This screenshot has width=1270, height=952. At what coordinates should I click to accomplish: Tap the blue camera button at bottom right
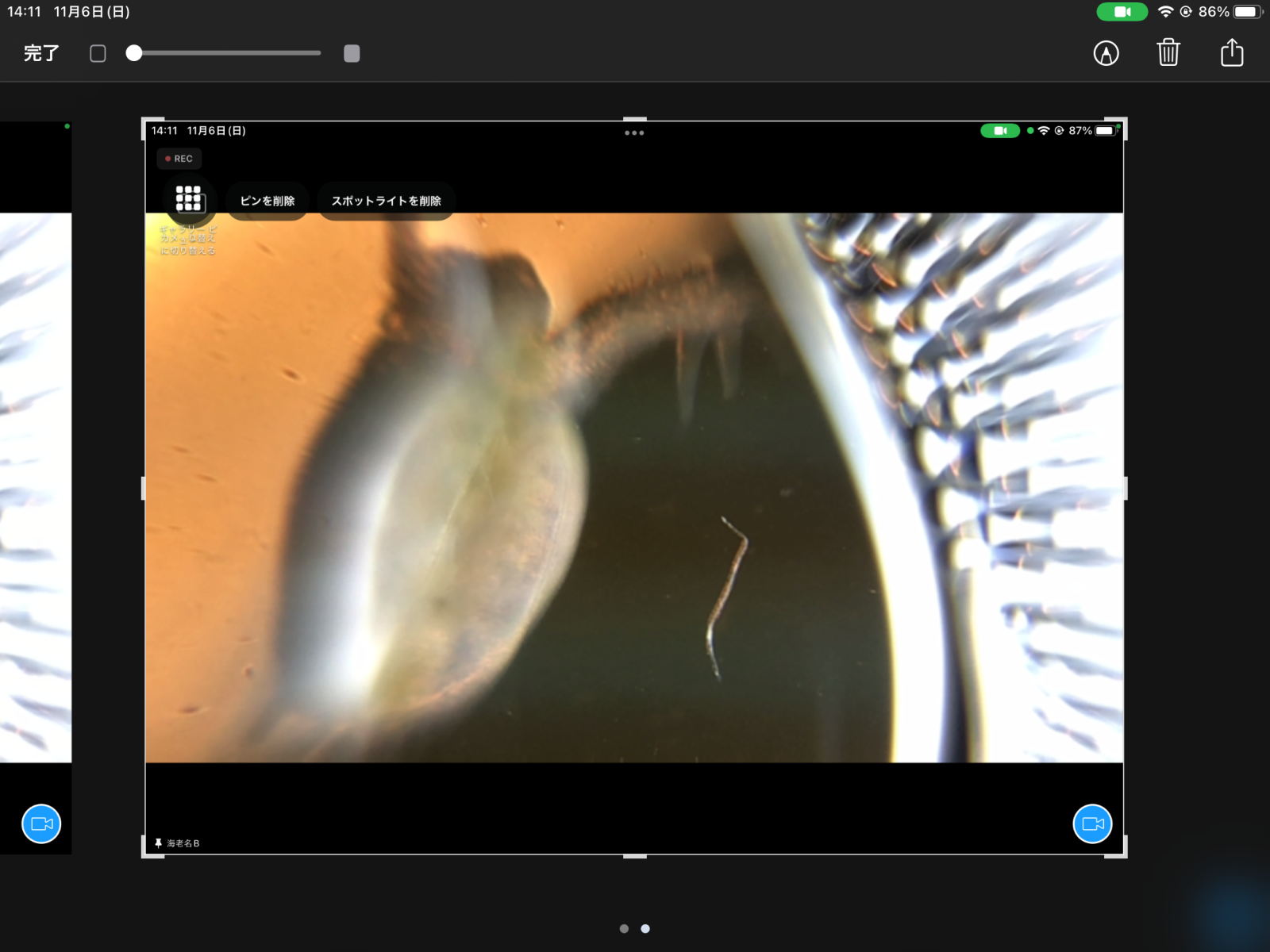[x=1092, y=823]
